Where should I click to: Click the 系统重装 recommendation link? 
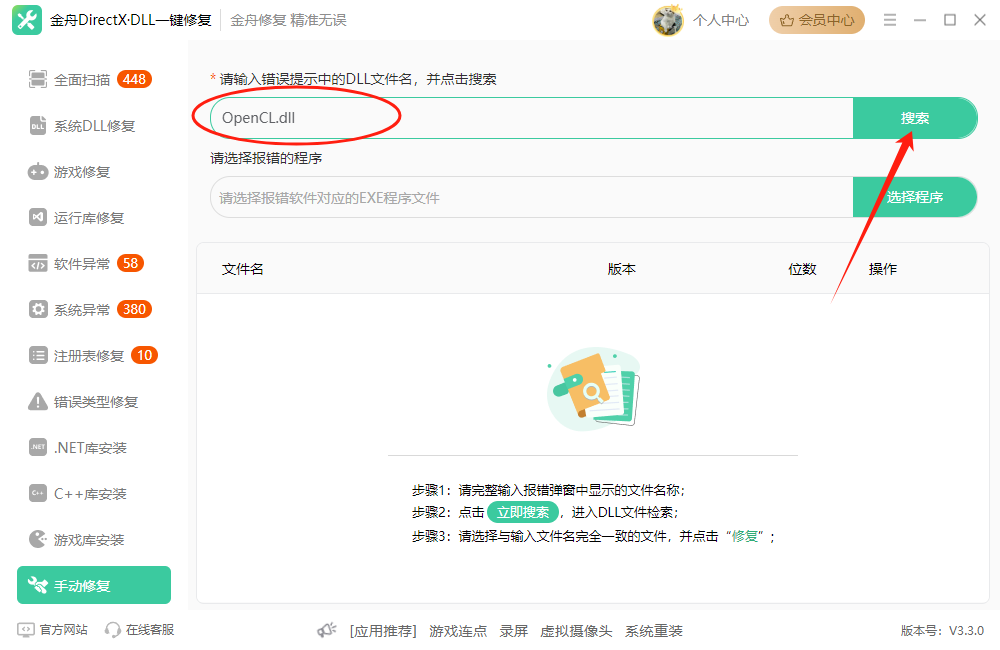click(x=654, y=631)
